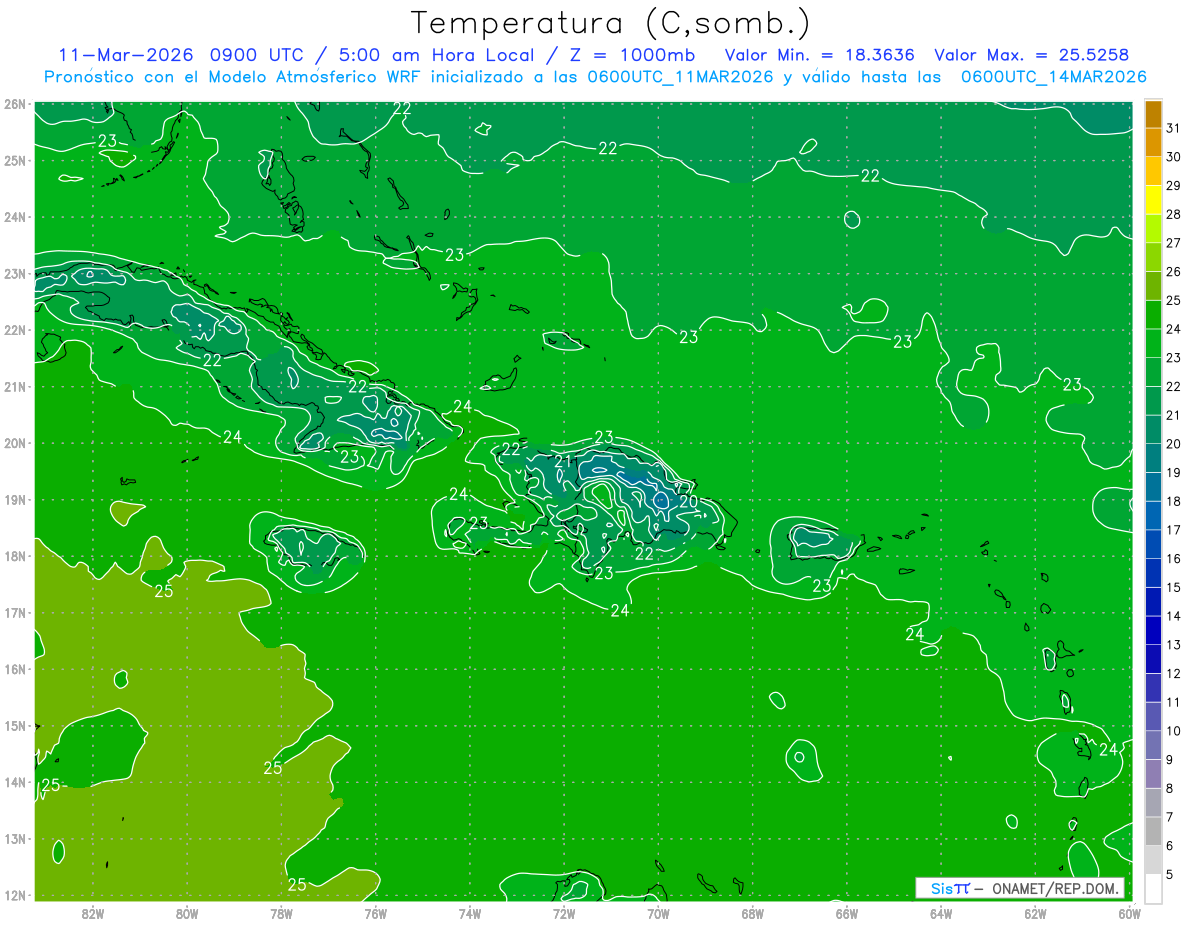Click the 66W longitude axis label

pos(847,912)
